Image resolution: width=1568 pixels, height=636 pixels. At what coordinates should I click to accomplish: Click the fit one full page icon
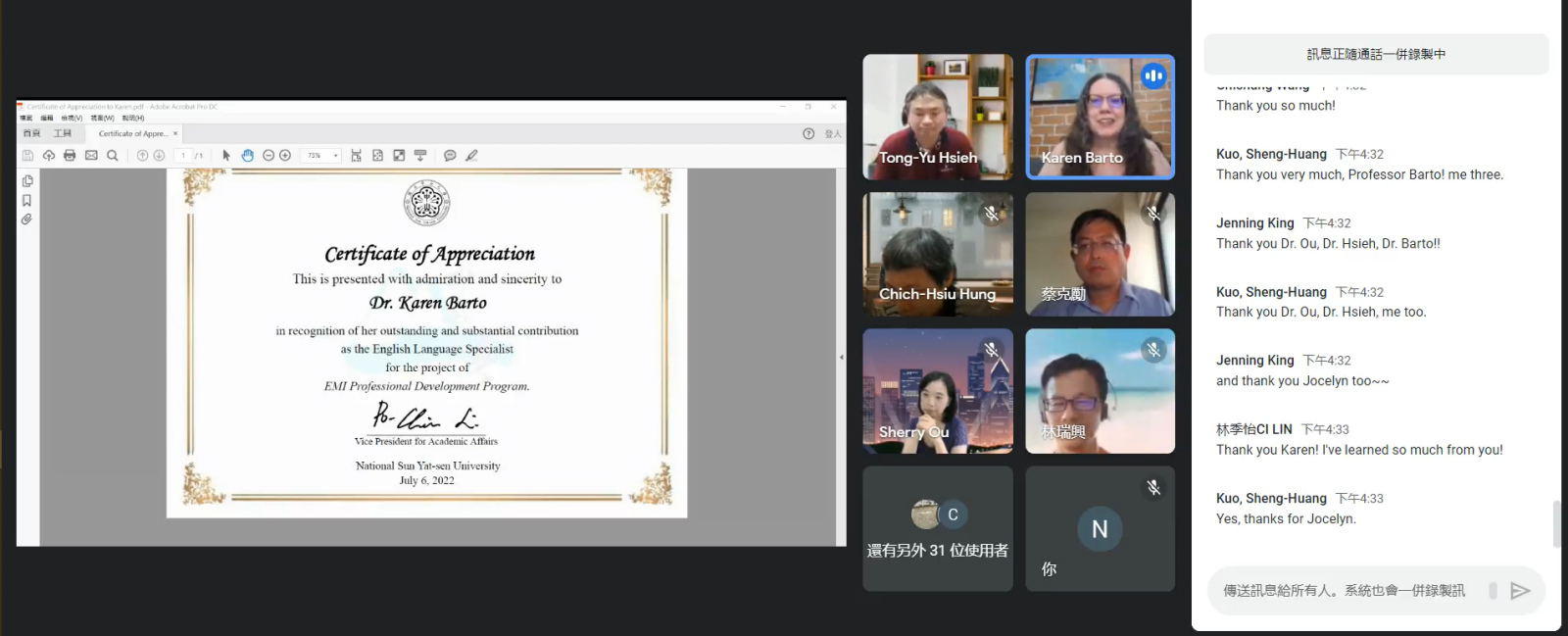(377, 156)
